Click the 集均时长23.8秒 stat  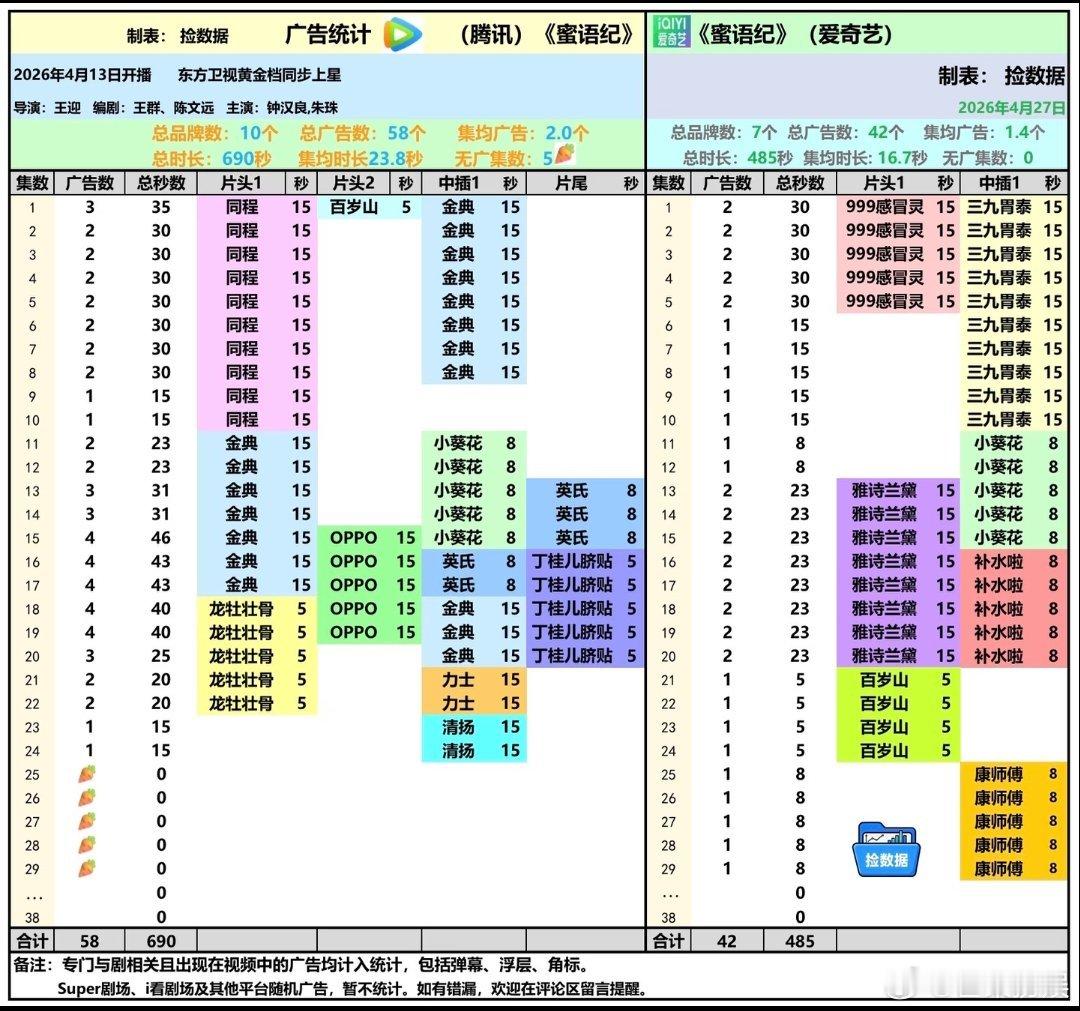(360, 159)
